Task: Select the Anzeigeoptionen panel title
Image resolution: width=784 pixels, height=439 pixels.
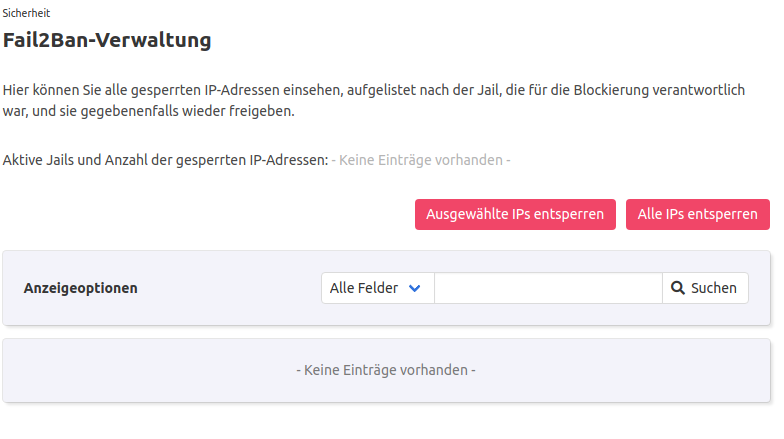Action: tap(80, 288)
